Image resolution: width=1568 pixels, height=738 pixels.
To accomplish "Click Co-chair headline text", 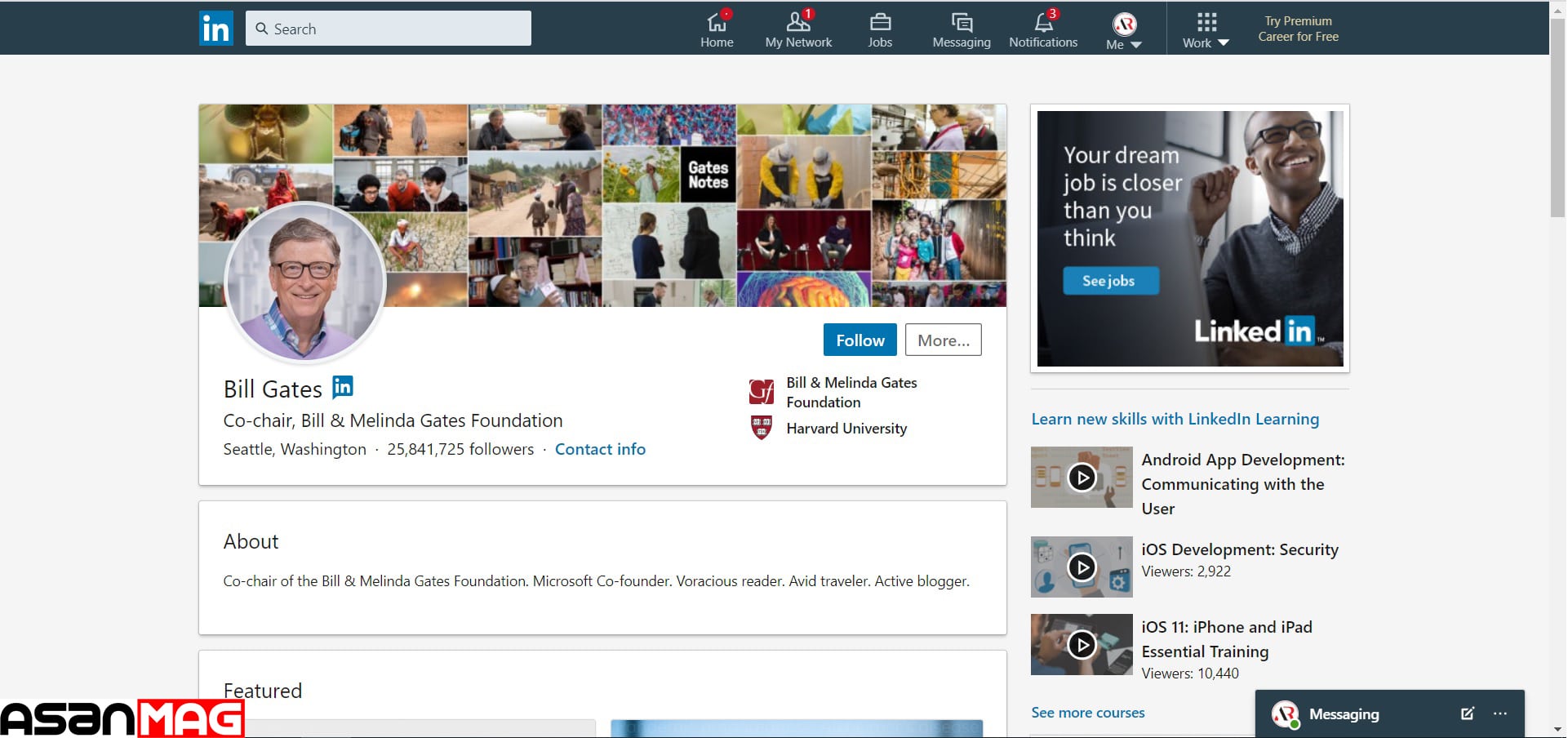I will pos(393,420).
